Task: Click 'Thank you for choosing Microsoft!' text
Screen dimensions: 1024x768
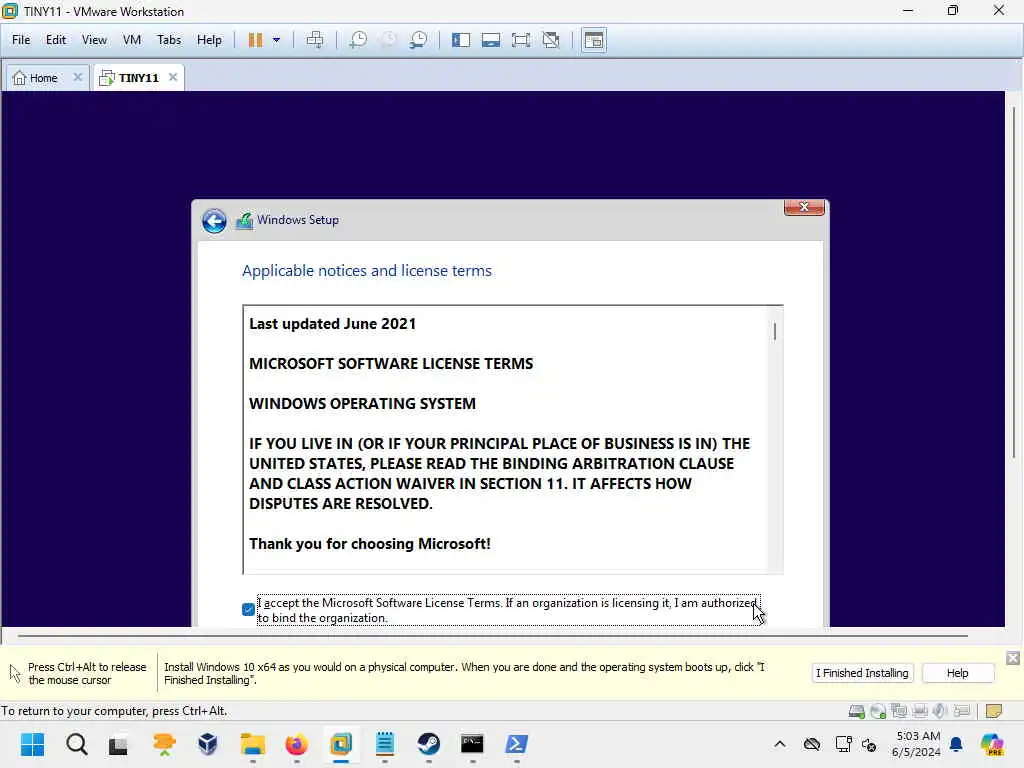Action: 370,544
